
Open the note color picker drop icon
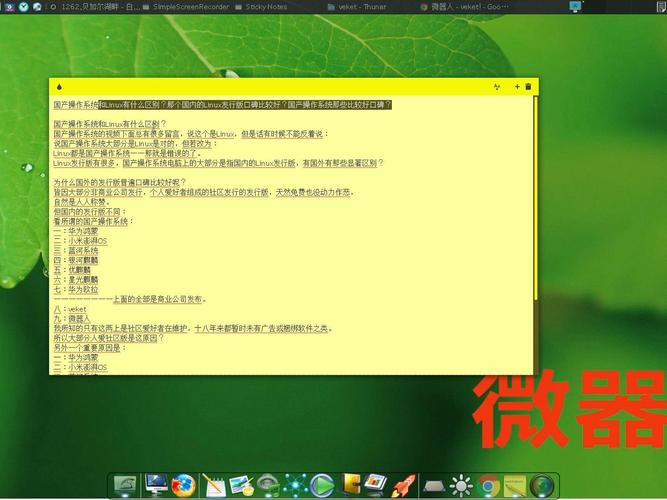click(59, 87)
